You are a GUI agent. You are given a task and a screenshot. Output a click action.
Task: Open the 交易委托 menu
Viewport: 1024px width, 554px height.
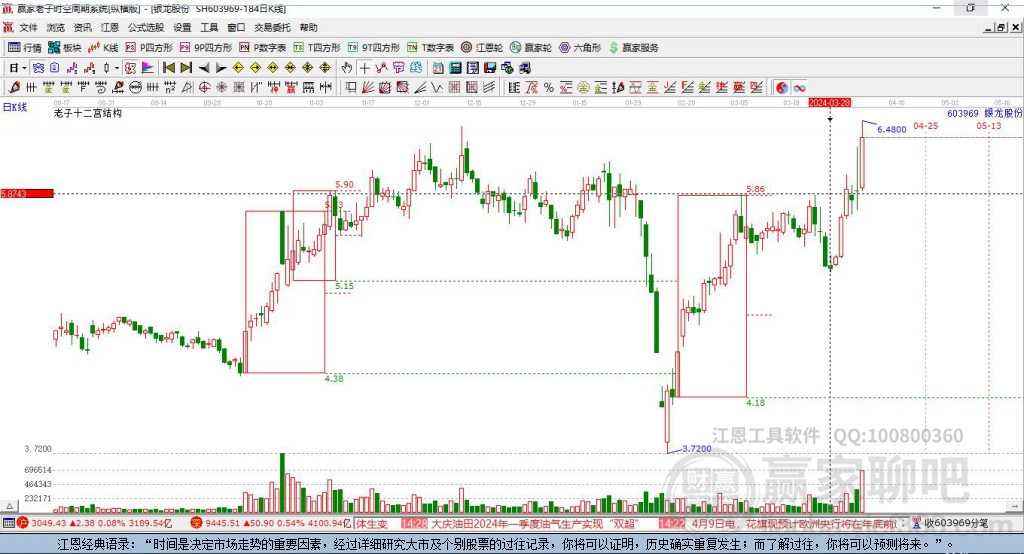pos(272,27)
